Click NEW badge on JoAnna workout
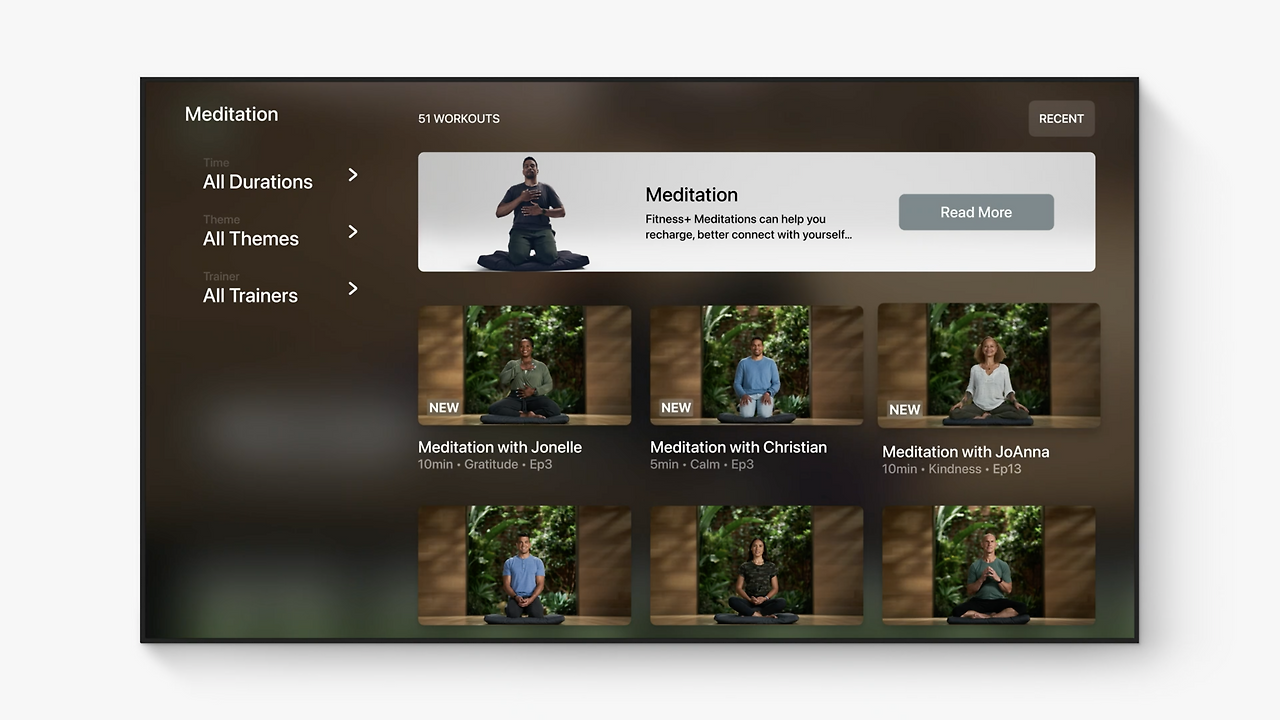The height and width of the screenshot is (720, 1280). 905,410
